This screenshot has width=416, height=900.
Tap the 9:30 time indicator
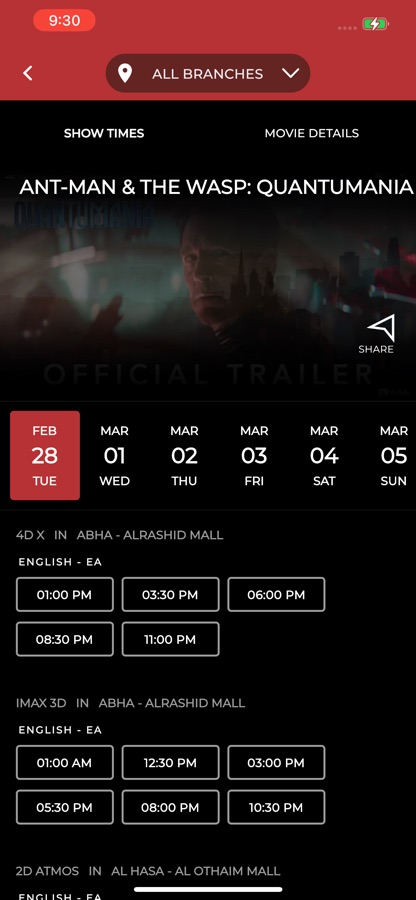point(64,21)
